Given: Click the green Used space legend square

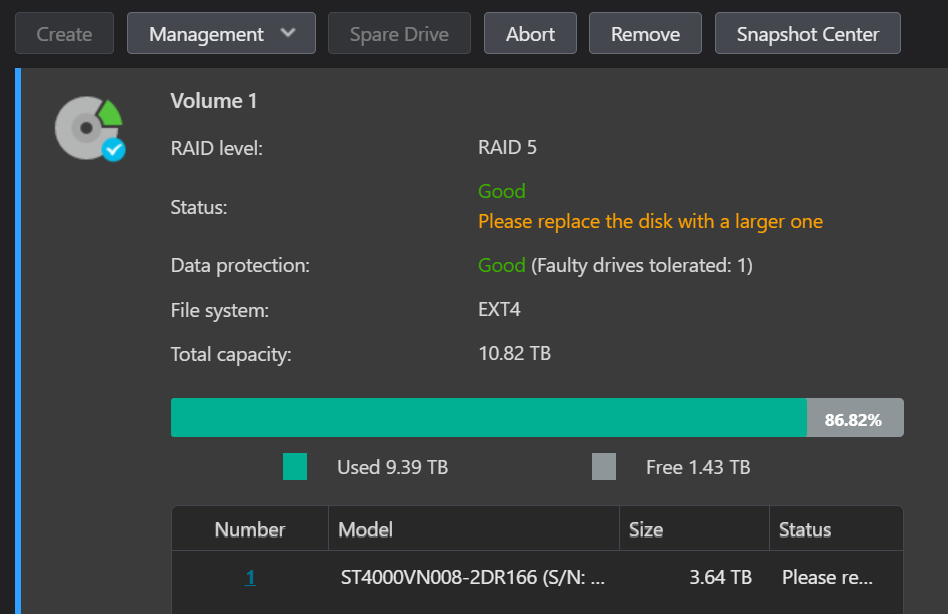Looking at the screenshot, I should [295, 467].
